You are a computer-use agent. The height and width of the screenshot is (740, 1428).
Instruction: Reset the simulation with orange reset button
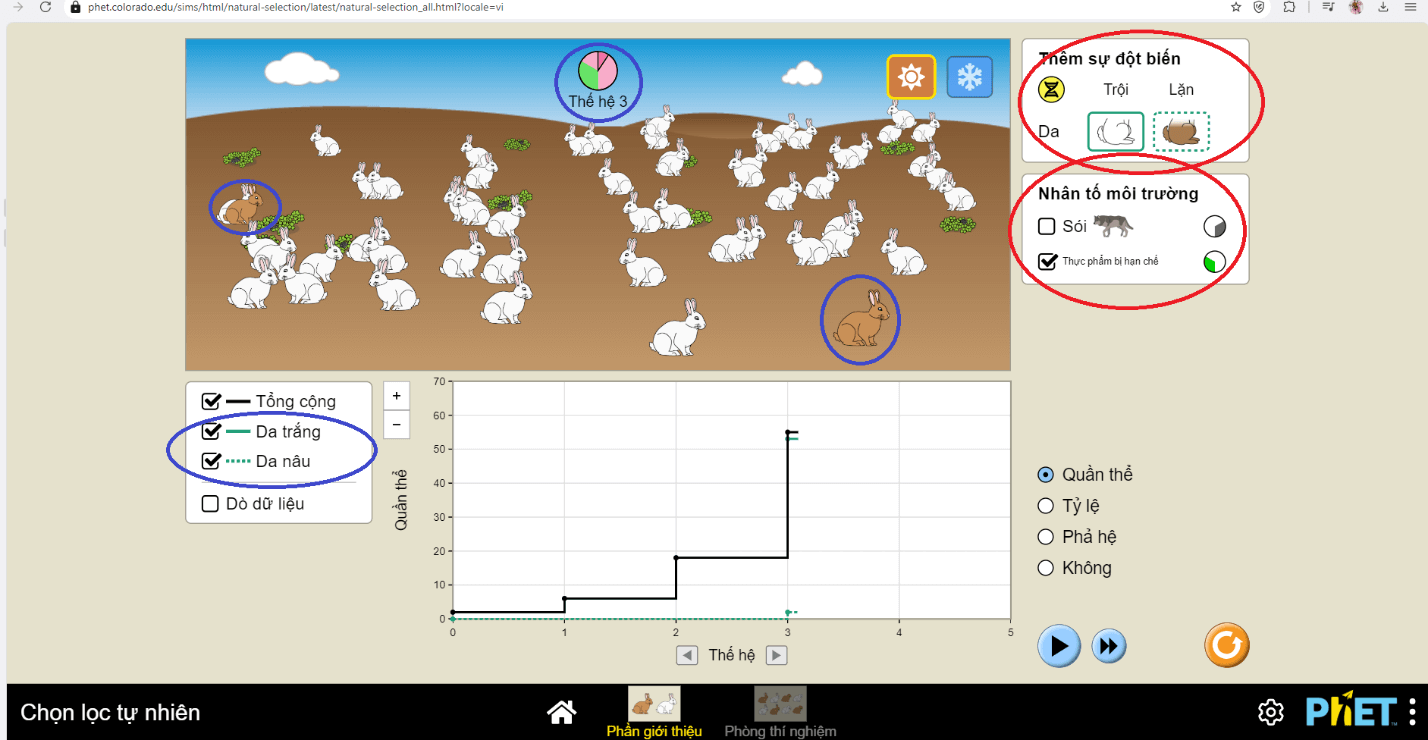pyautogui.click(x=1226, y=645)
